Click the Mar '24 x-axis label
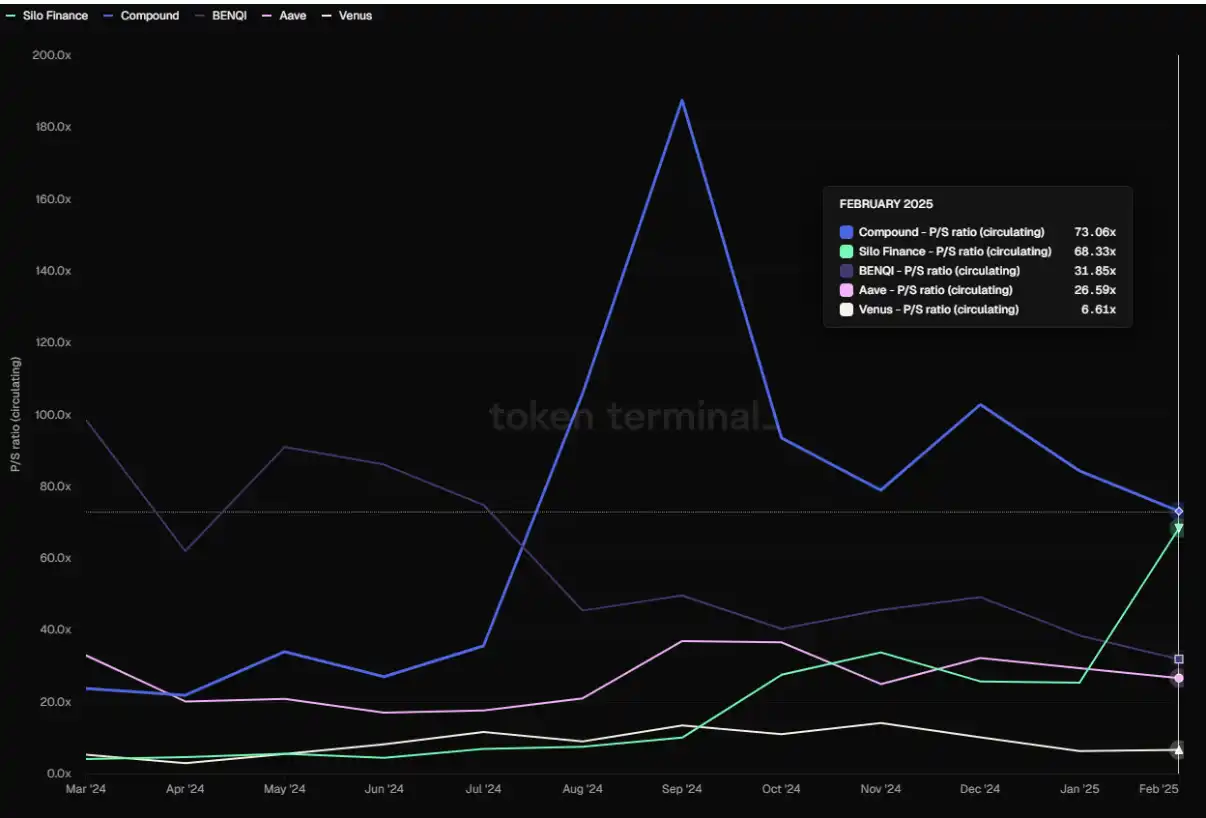This screenshot has height=818, width=1206. point(85,789)
